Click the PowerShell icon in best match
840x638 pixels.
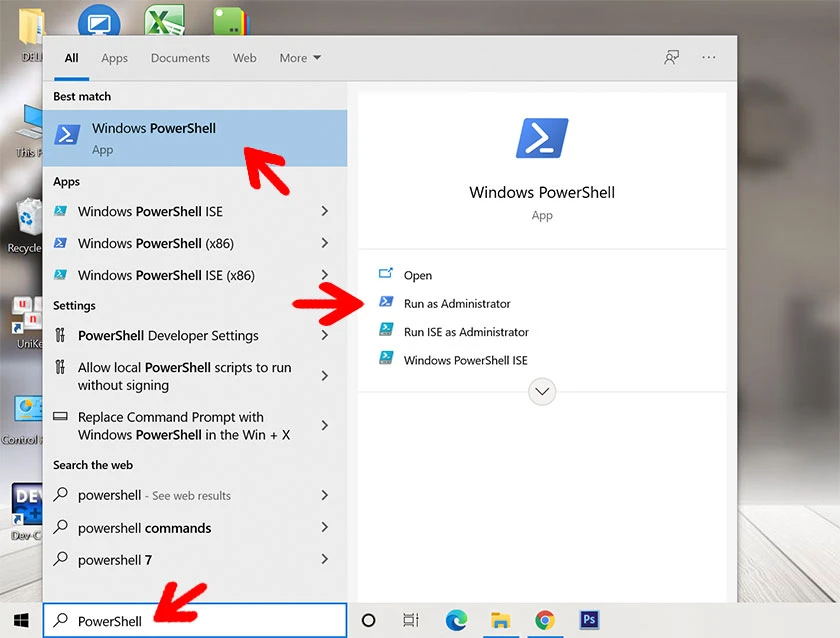click(x=67, y=134)
